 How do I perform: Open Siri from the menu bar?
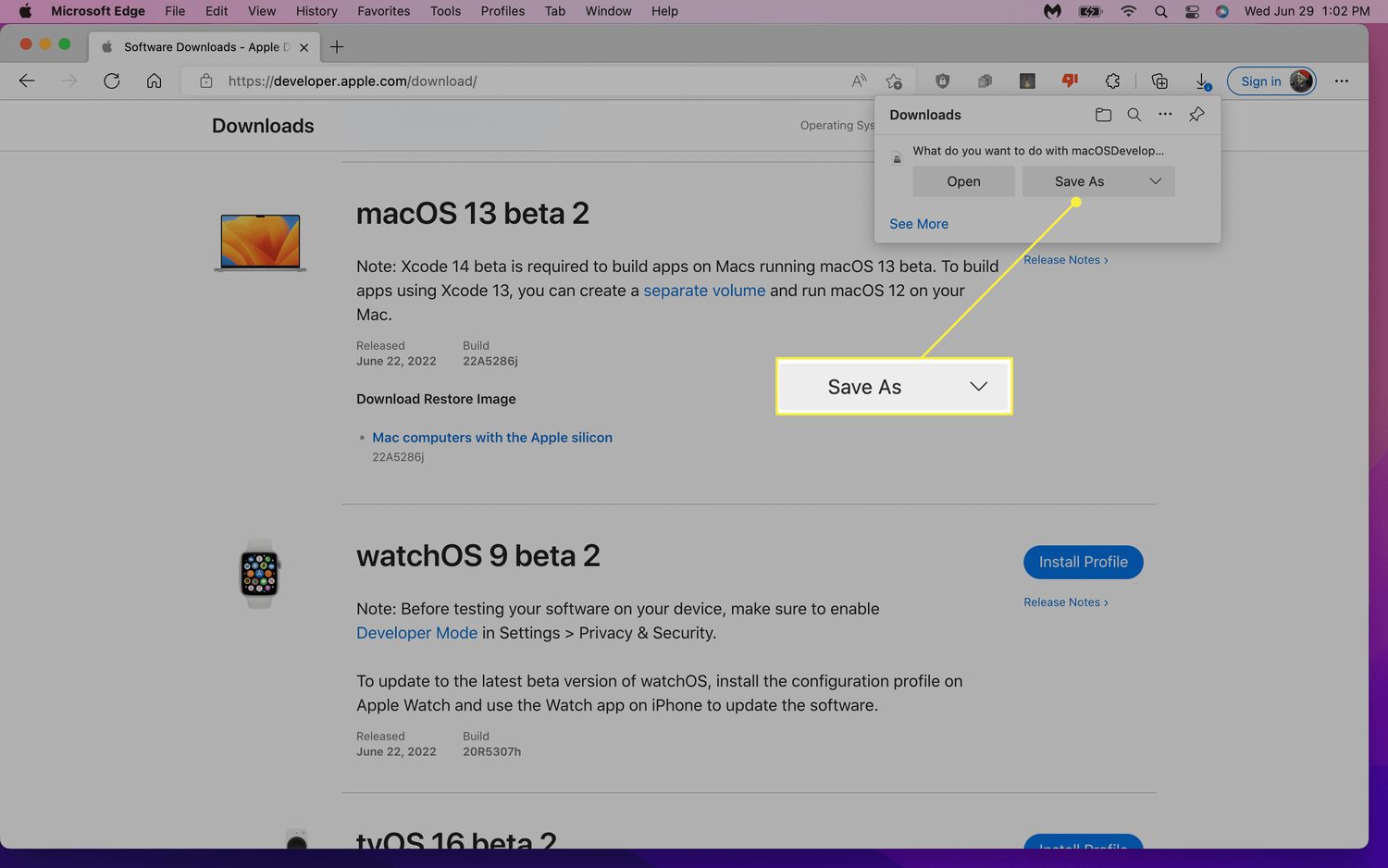point(1222,11)
